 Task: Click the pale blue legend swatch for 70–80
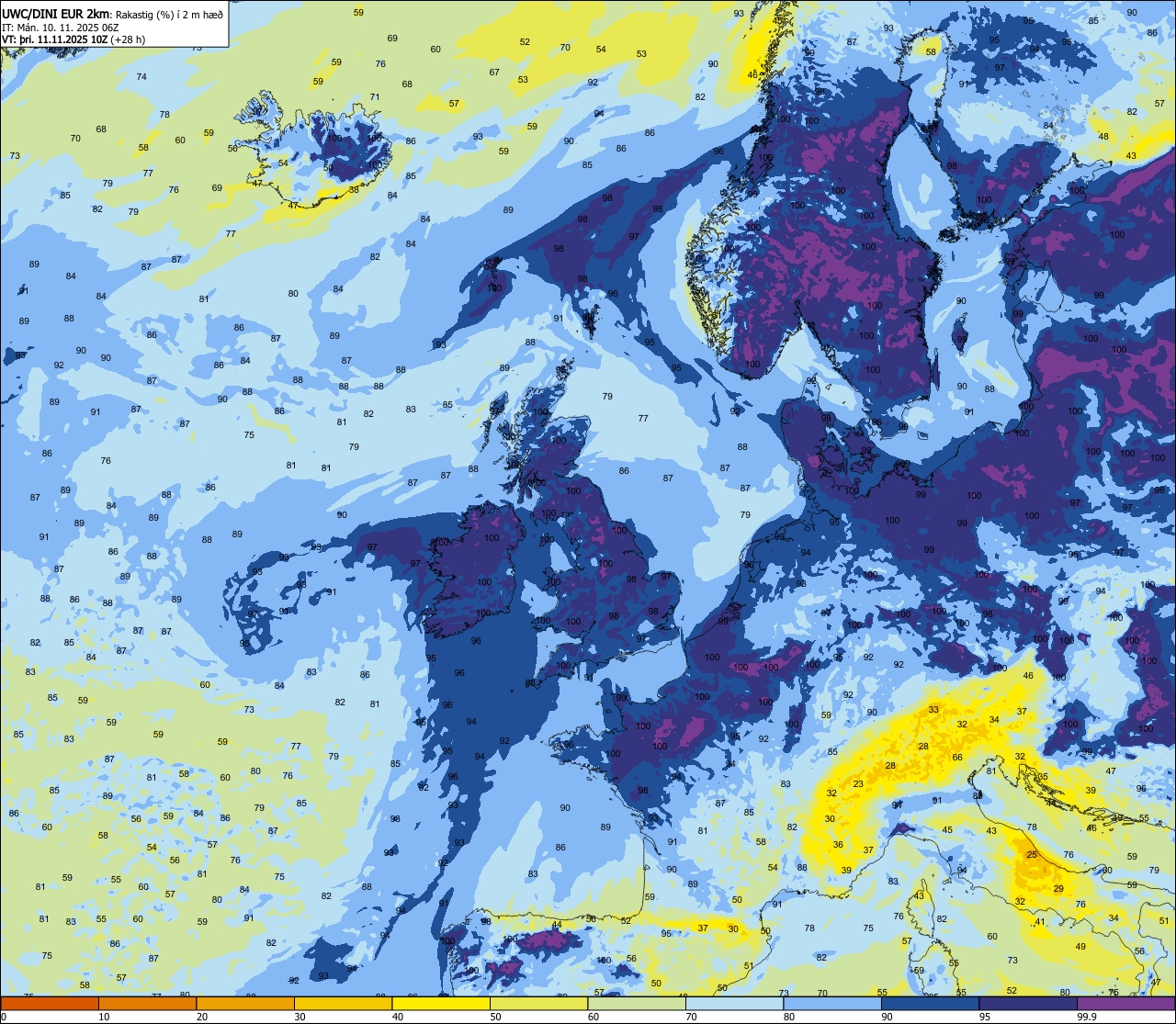tap(734, 1004)
